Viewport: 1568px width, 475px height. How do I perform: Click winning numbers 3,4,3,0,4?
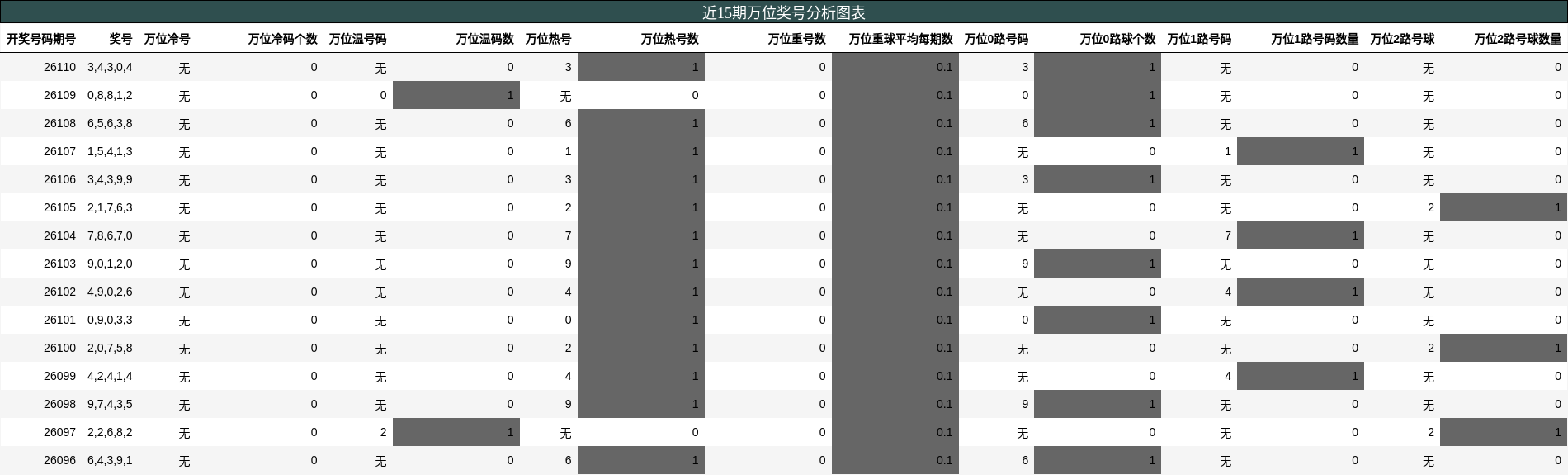110,67
